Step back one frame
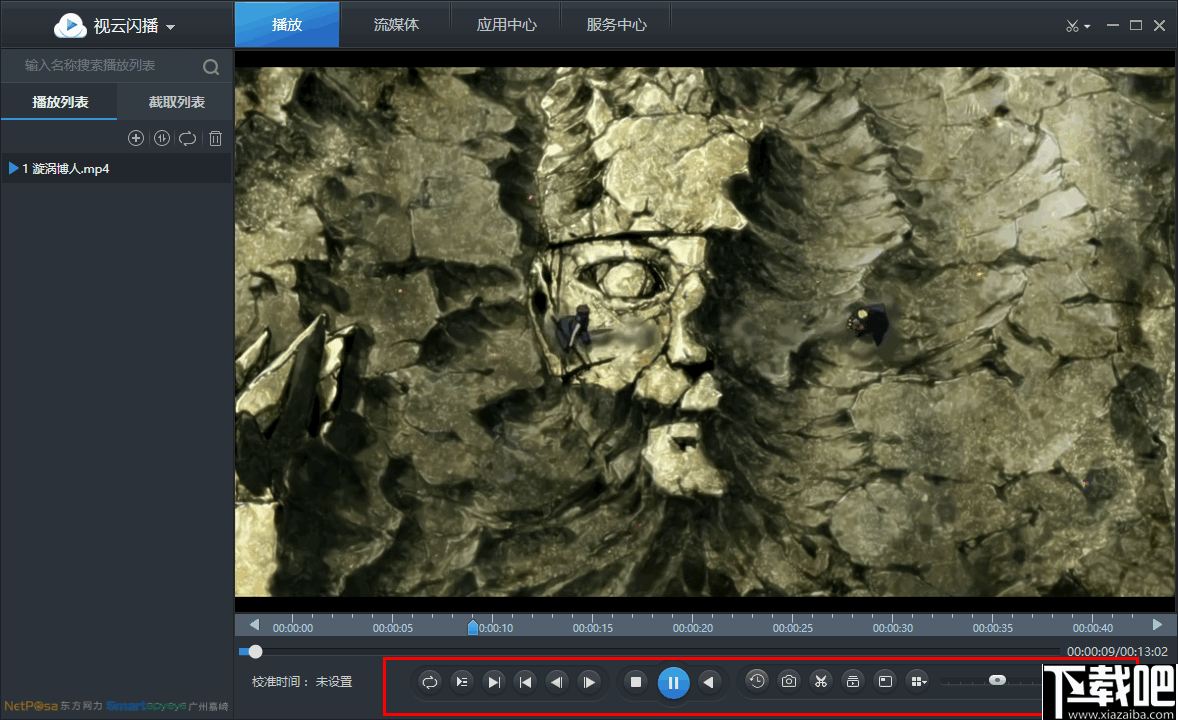This screenshot has height=720, width=1178. click(x=557, y=682)
